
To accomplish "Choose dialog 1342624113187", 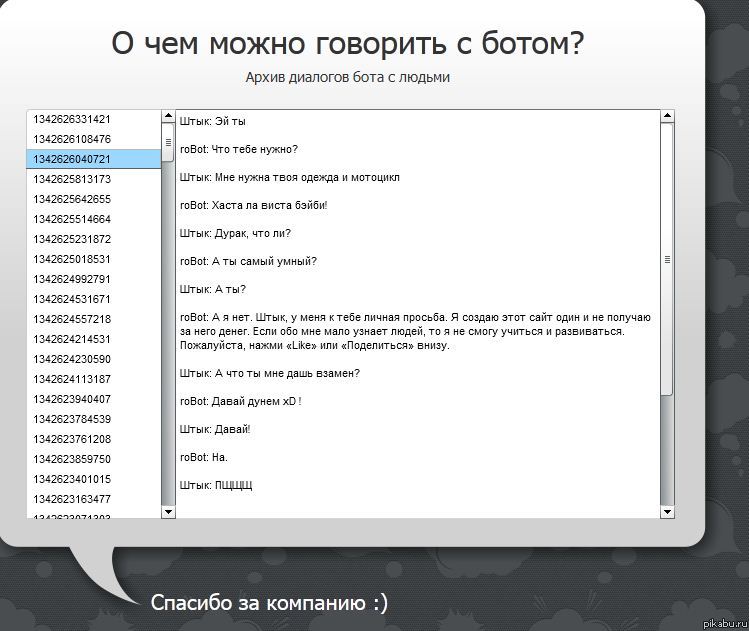I will pyautogui.click(x=72, y=379).
